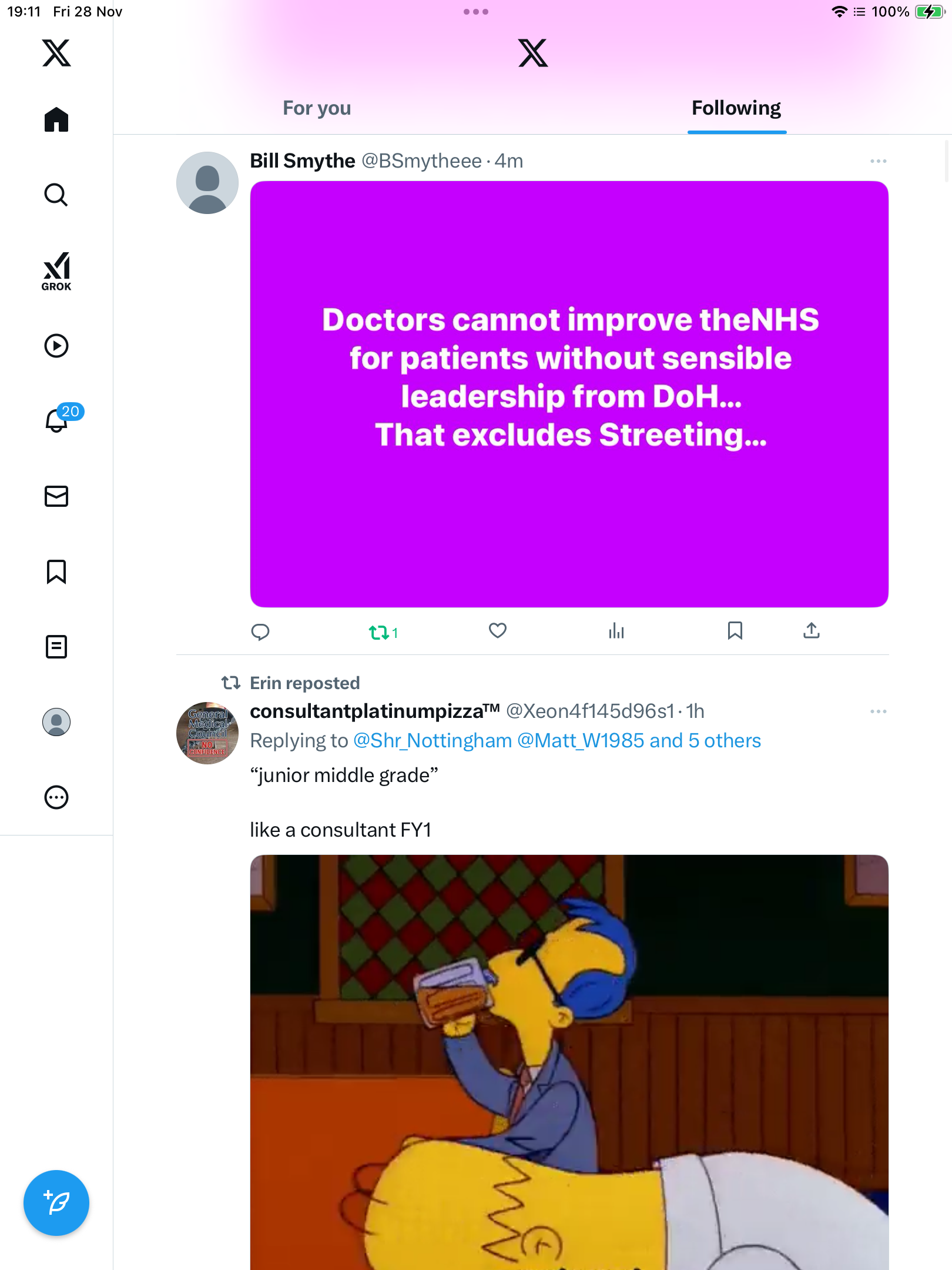Switch to the For you tab
Screen dimensions: 952x1270
point(317,108)
